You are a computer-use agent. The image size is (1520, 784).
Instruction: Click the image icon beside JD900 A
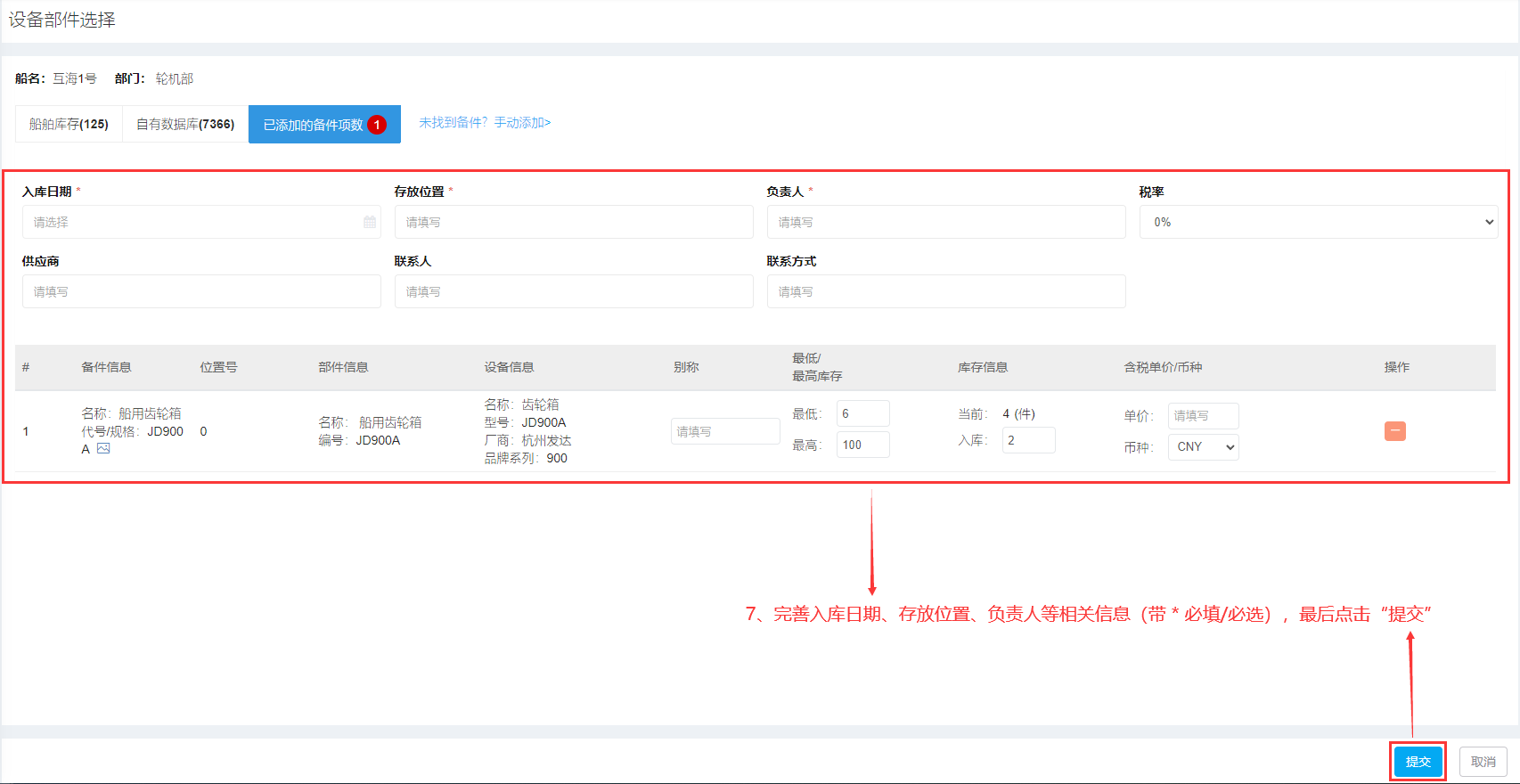[x=103, y=449]
